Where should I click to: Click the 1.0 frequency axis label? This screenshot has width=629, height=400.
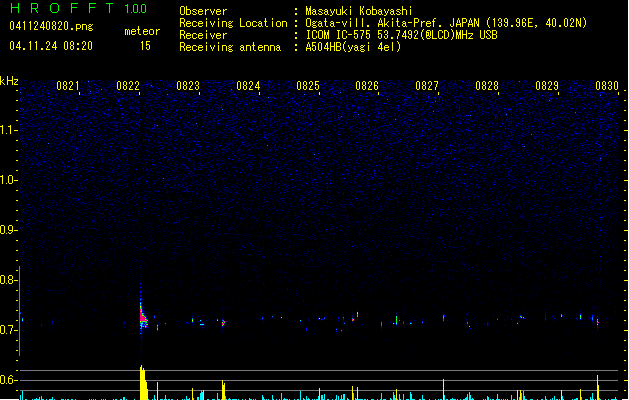(9, 180)
